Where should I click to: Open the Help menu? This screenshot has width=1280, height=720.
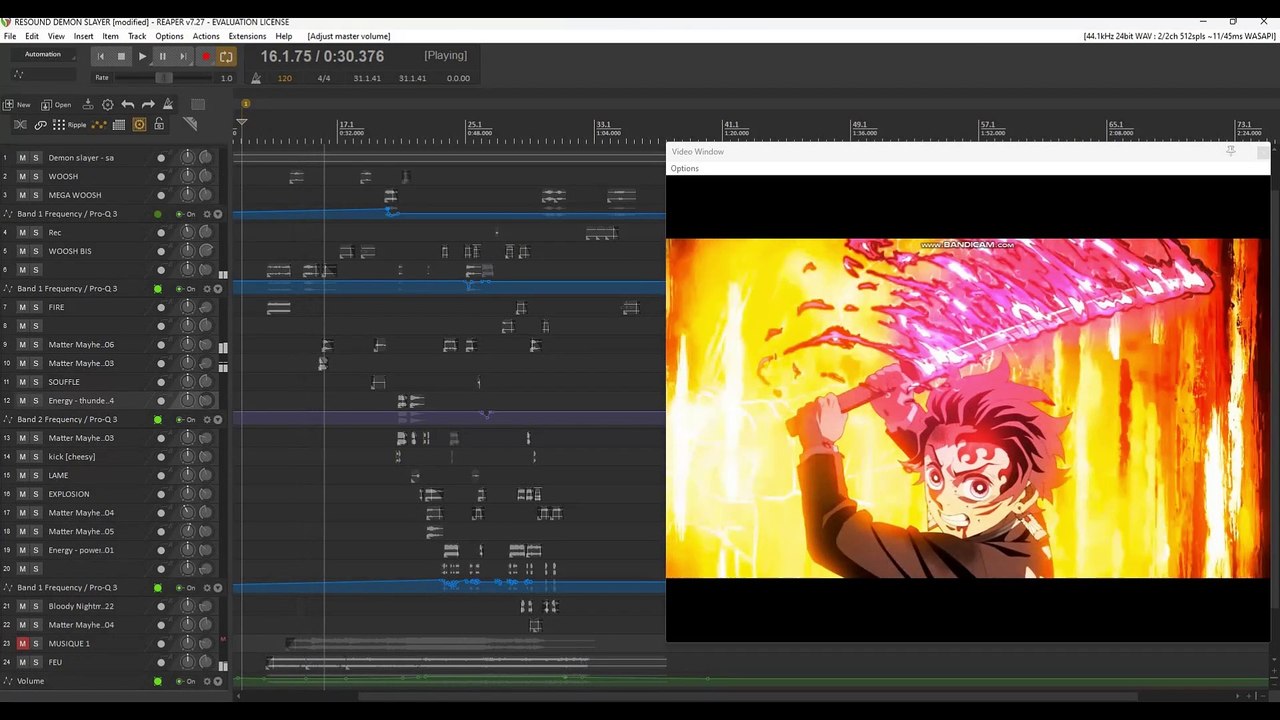coord(284,36)
